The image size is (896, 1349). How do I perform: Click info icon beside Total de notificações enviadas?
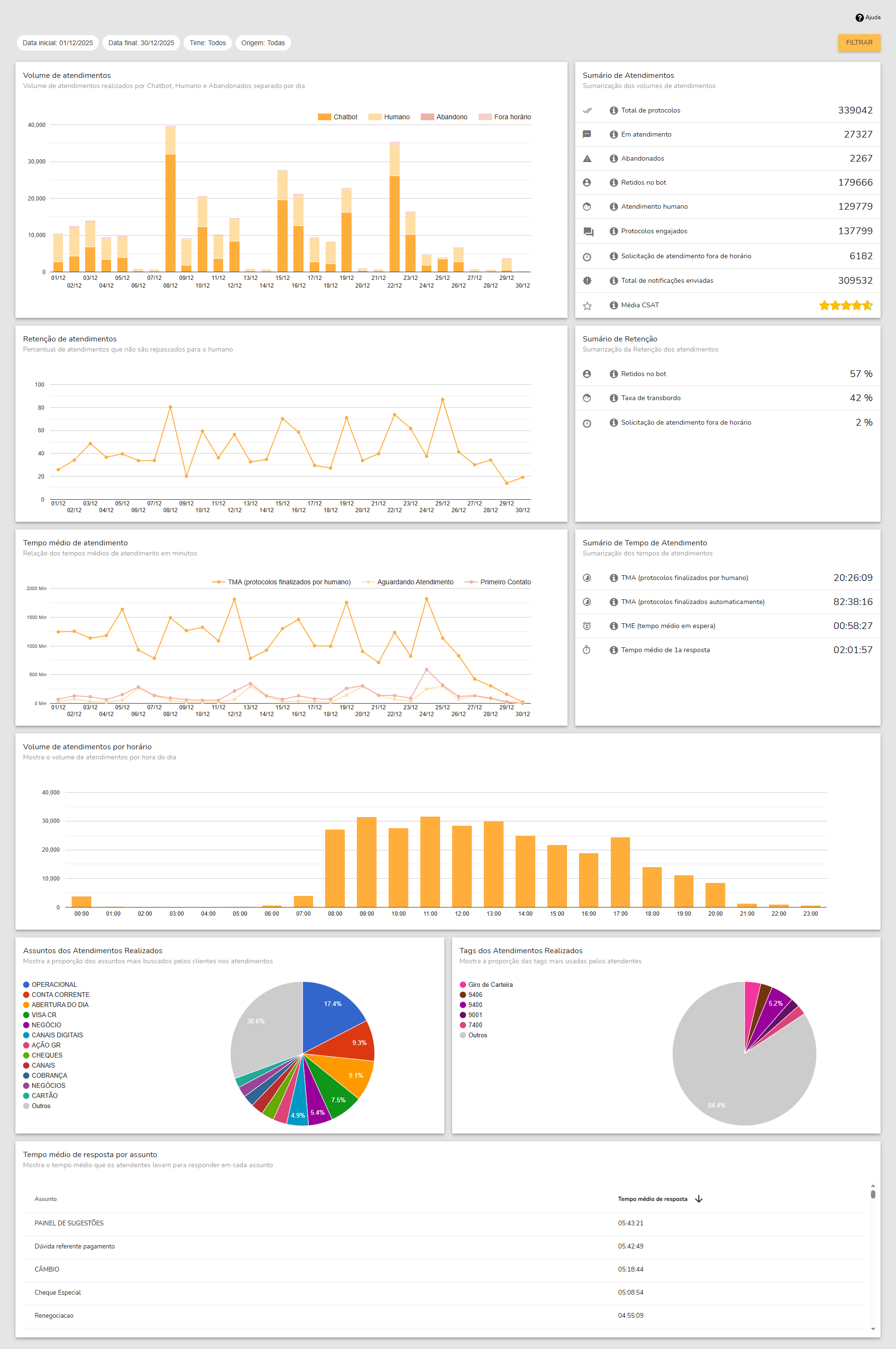click(613, 280)
